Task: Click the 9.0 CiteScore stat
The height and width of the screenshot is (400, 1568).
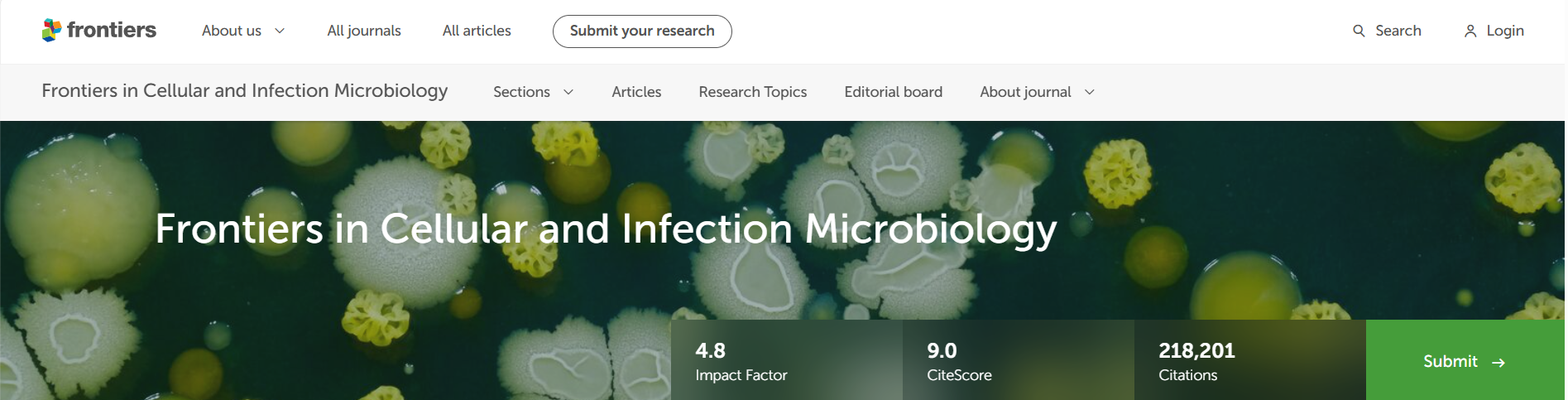Action: click(959, 362)
